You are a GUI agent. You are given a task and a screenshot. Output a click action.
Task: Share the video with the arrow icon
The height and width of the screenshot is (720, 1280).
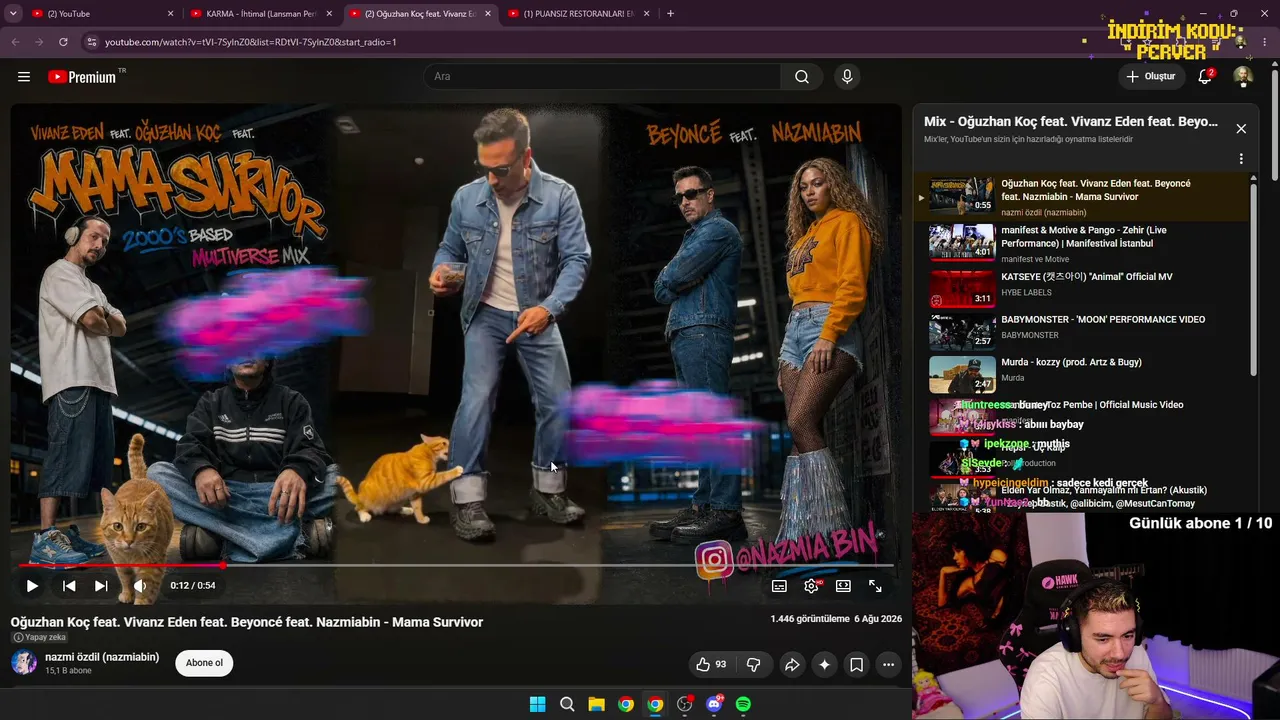coord(792,664)
